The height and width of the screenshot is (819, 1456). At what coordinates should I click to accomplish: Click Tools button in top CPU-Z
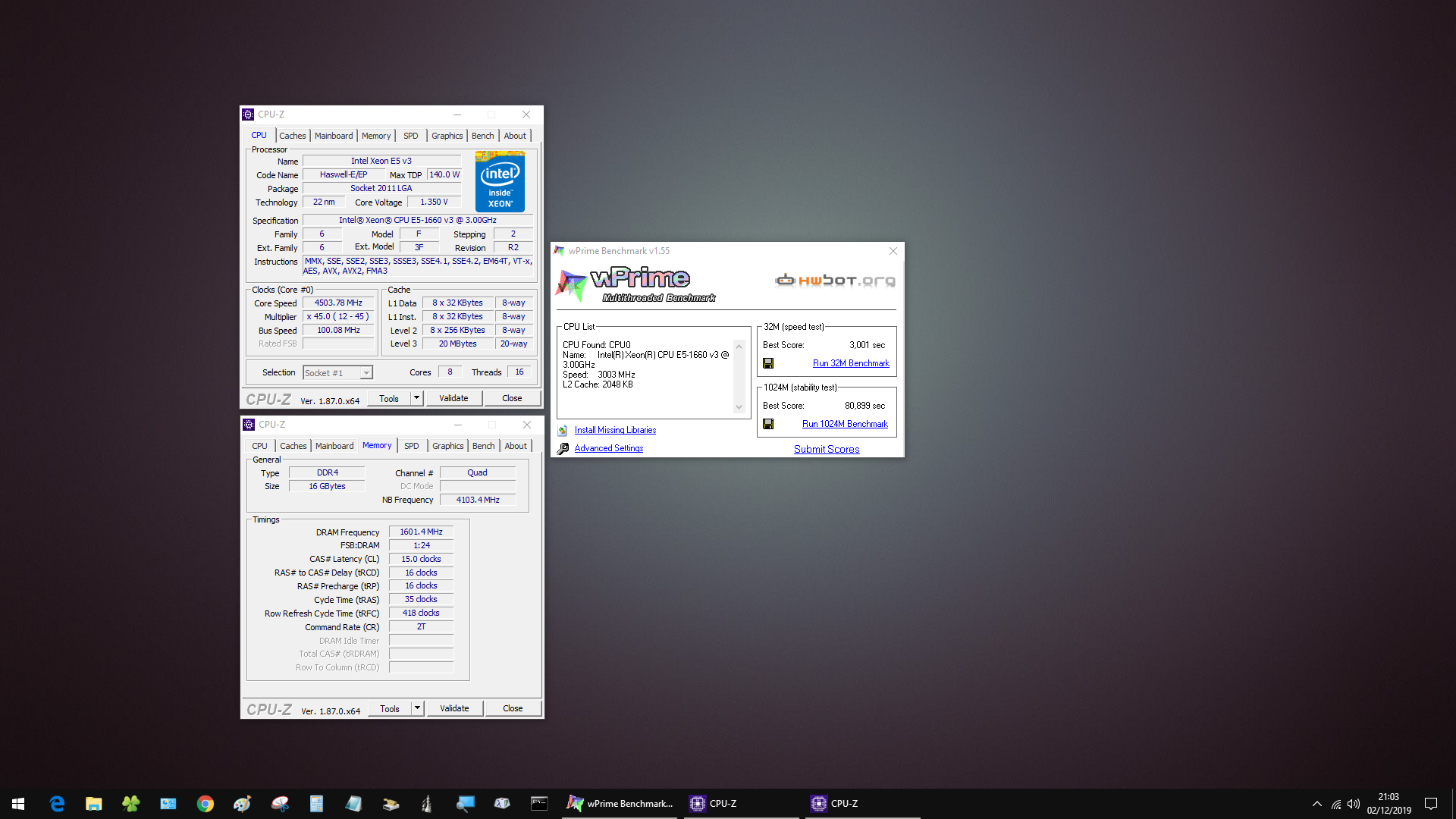tap(389, 399)
